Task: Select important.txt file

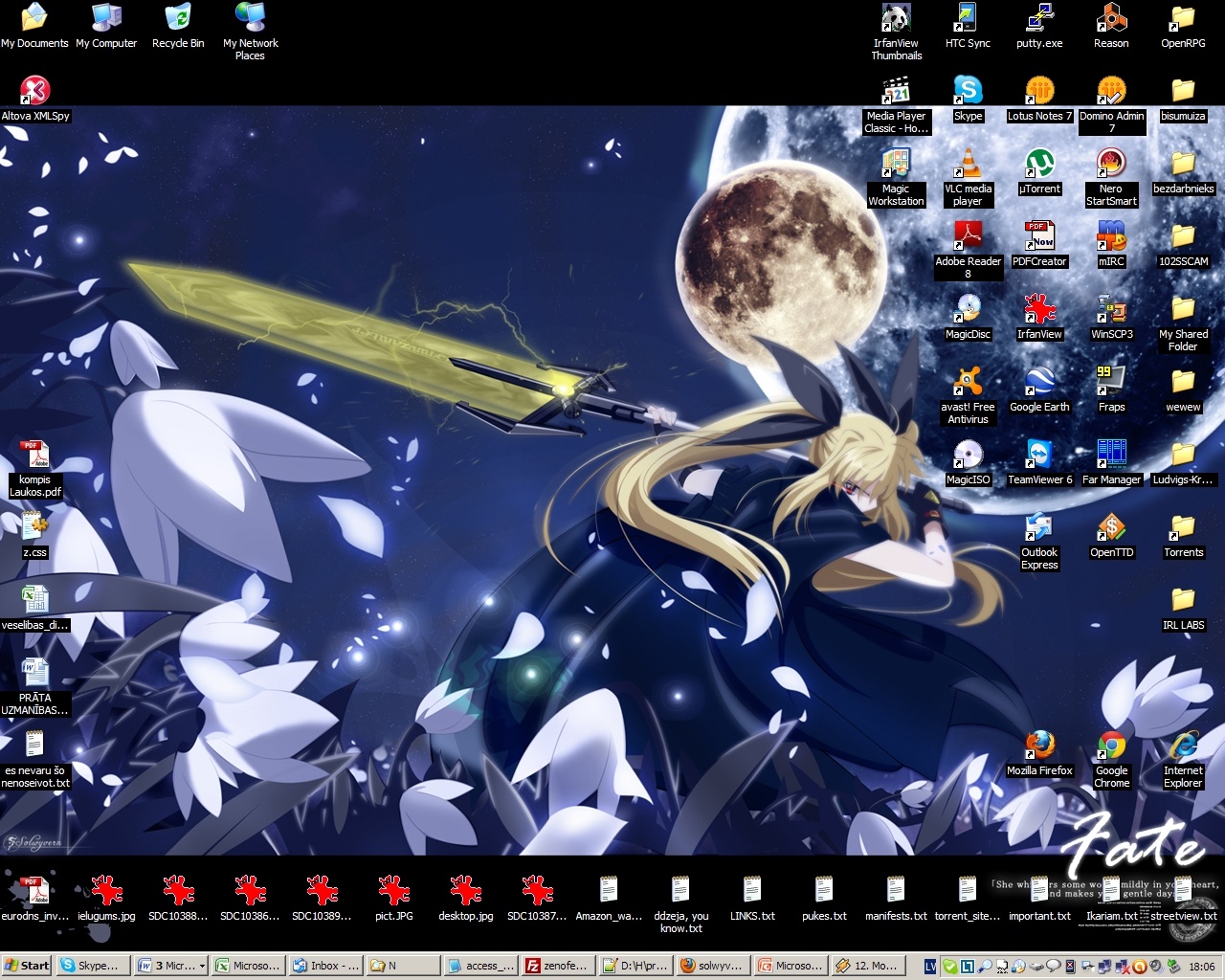Action: tap(1039, 899)
